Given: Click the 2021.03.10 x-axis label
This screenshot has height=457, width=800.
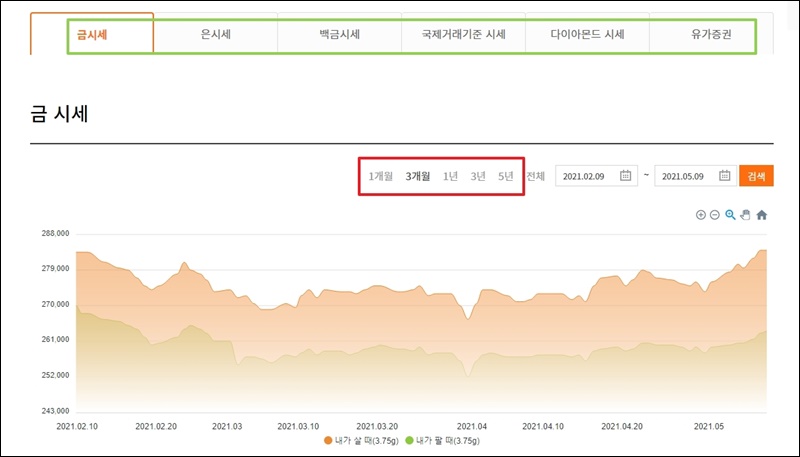Looking at the screenshot, I should point(298,426).
